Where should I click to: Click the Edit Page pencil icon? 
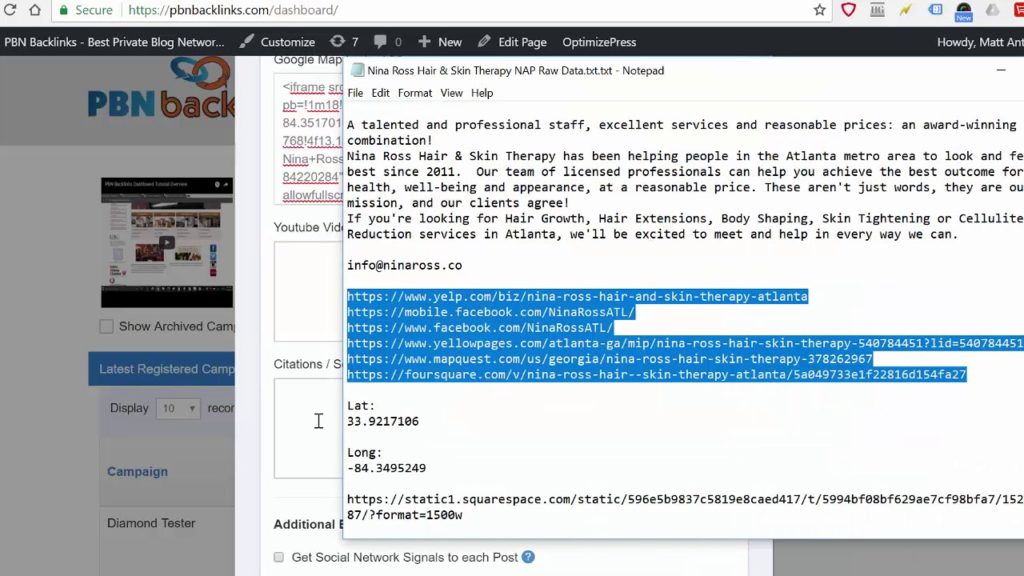click(x=484, y=42)
